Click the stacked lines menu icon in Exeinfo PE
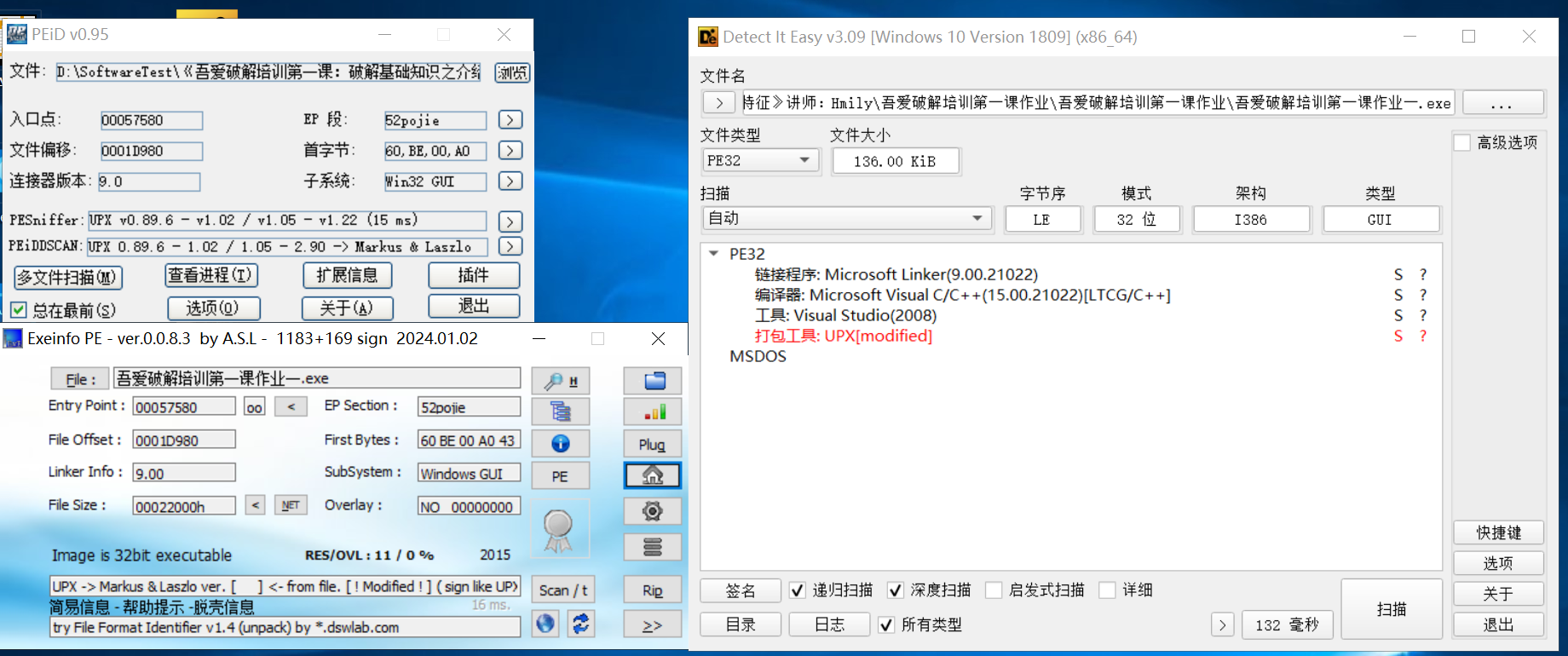Viewport: 1568px width, 656px height. click(653, 546)
